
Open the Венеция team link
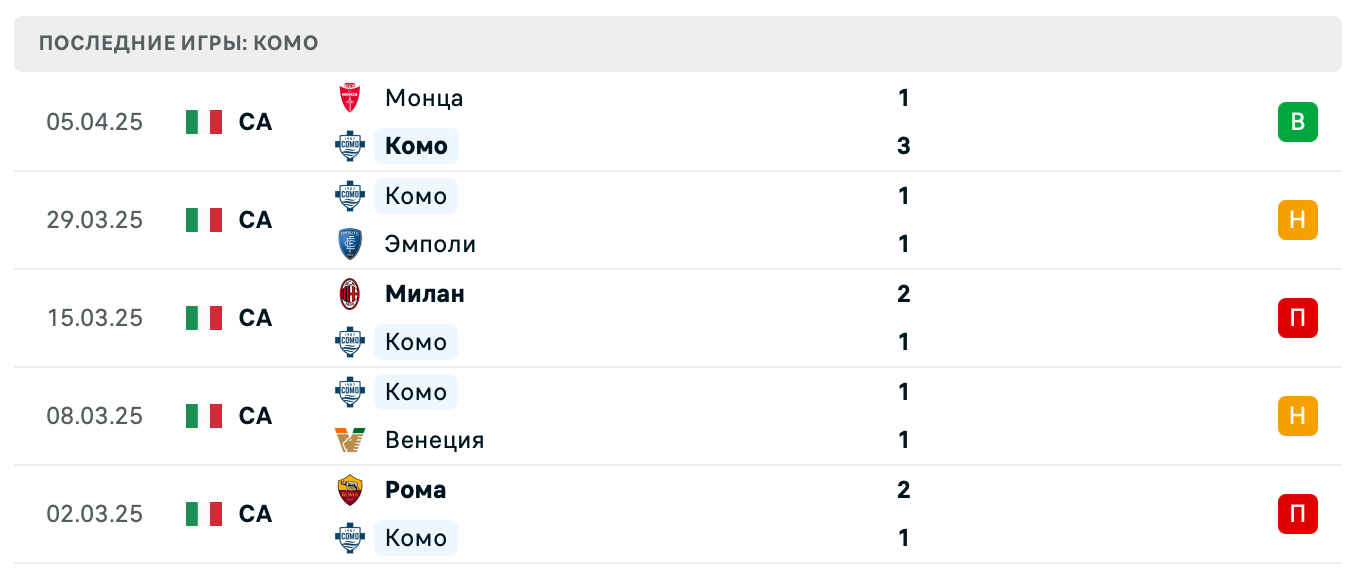pyautogui.click(x=434, y=440)
